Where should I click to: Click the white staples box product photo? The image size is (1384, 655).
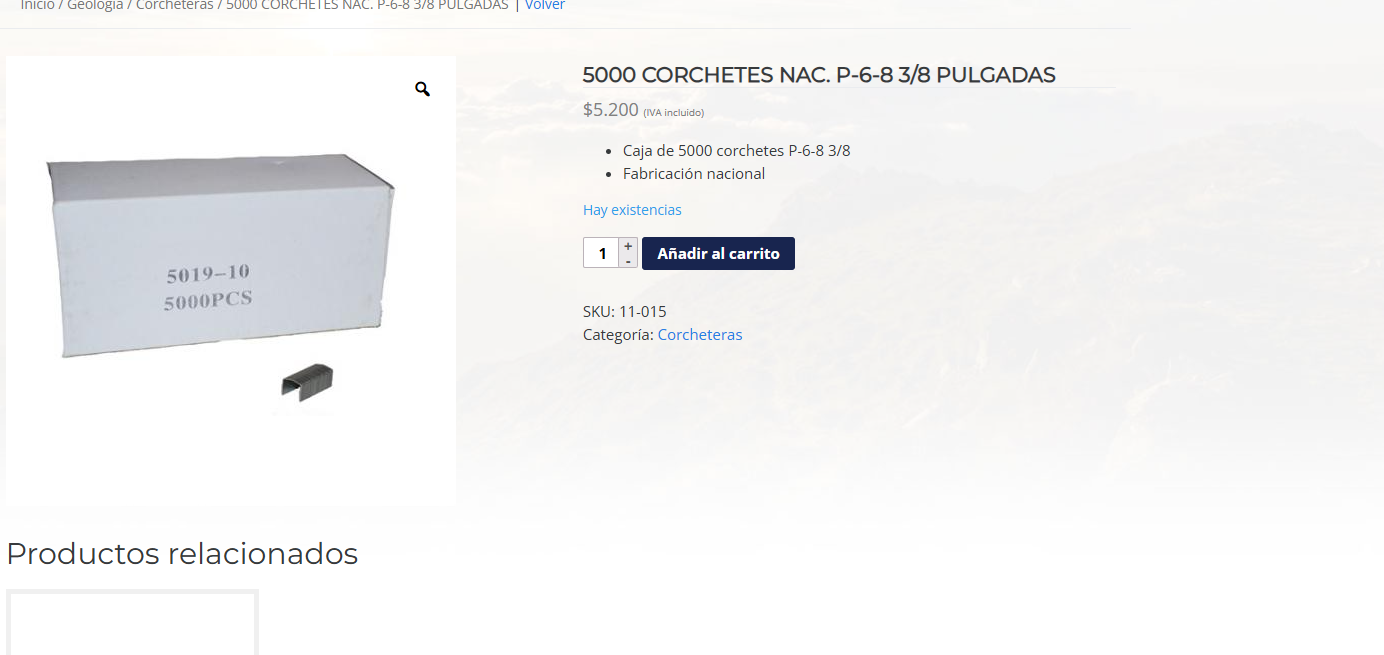pyautogui.click(x=222, y=256)
